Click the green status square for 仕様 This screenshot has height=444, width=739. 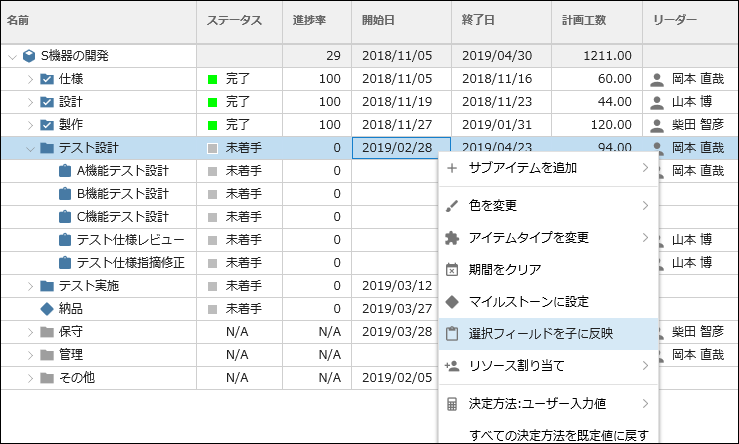(213, 79)
